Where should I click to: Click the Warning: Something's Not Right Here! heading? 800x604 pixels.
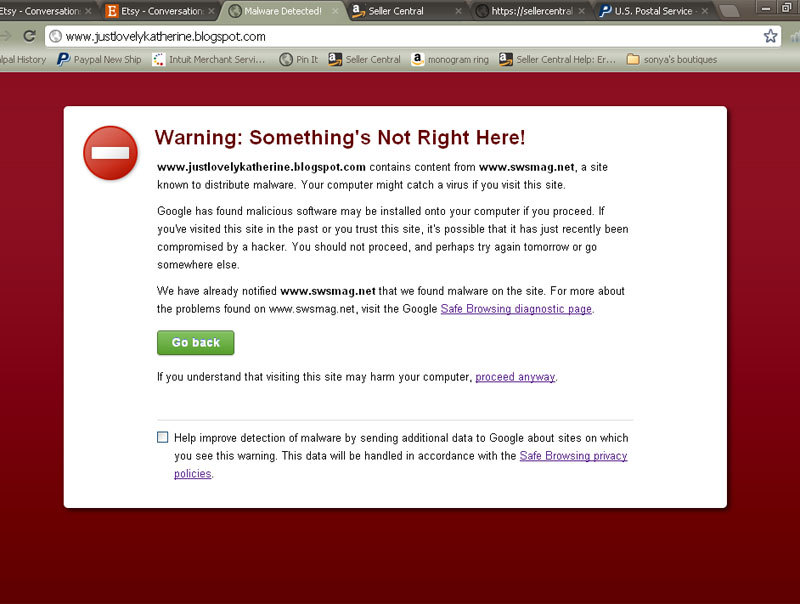(x=340, y=138)
